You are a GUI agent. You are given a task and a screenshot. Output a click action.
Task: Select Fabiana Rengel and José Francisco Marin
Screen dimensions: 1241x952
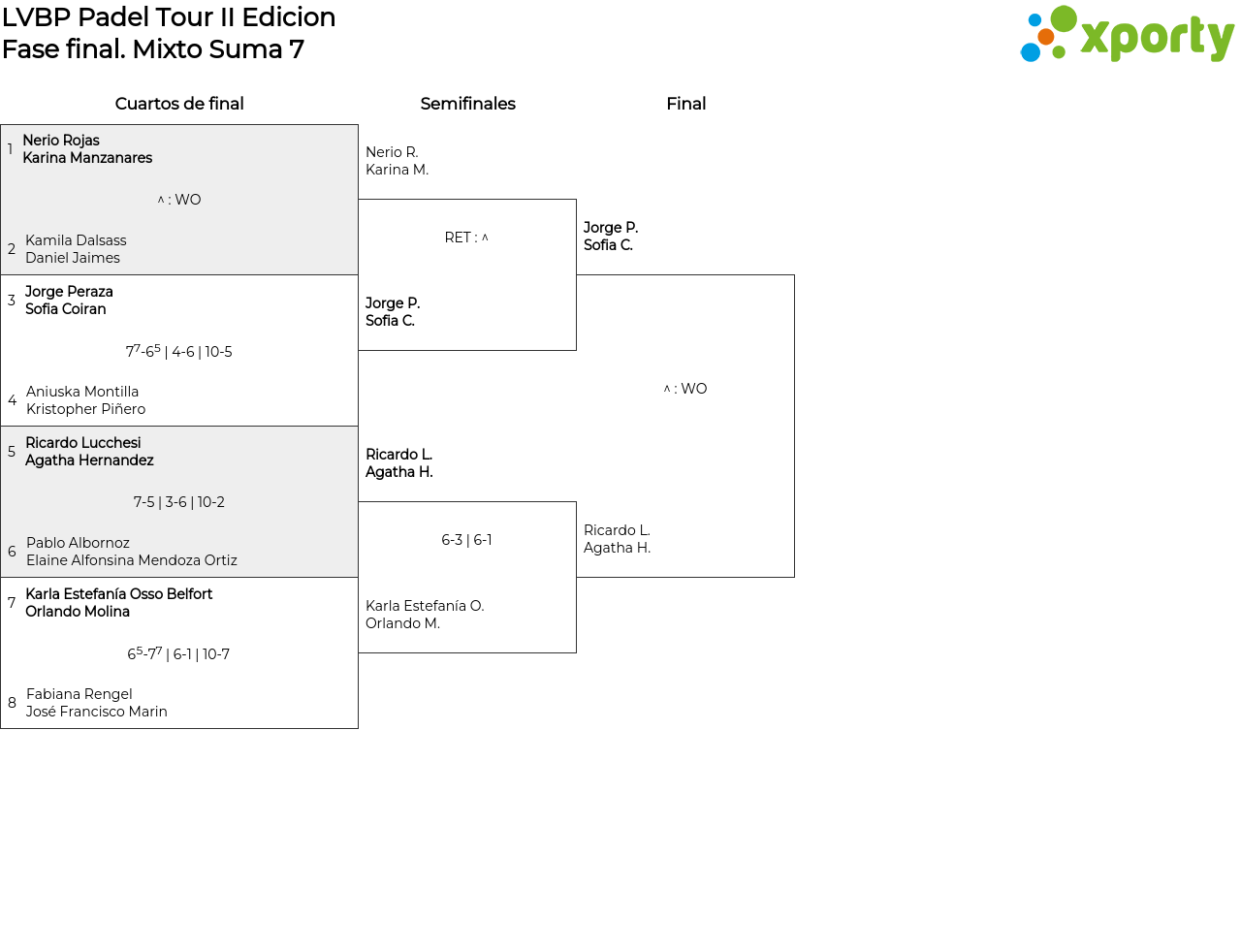tap(96, 703)
